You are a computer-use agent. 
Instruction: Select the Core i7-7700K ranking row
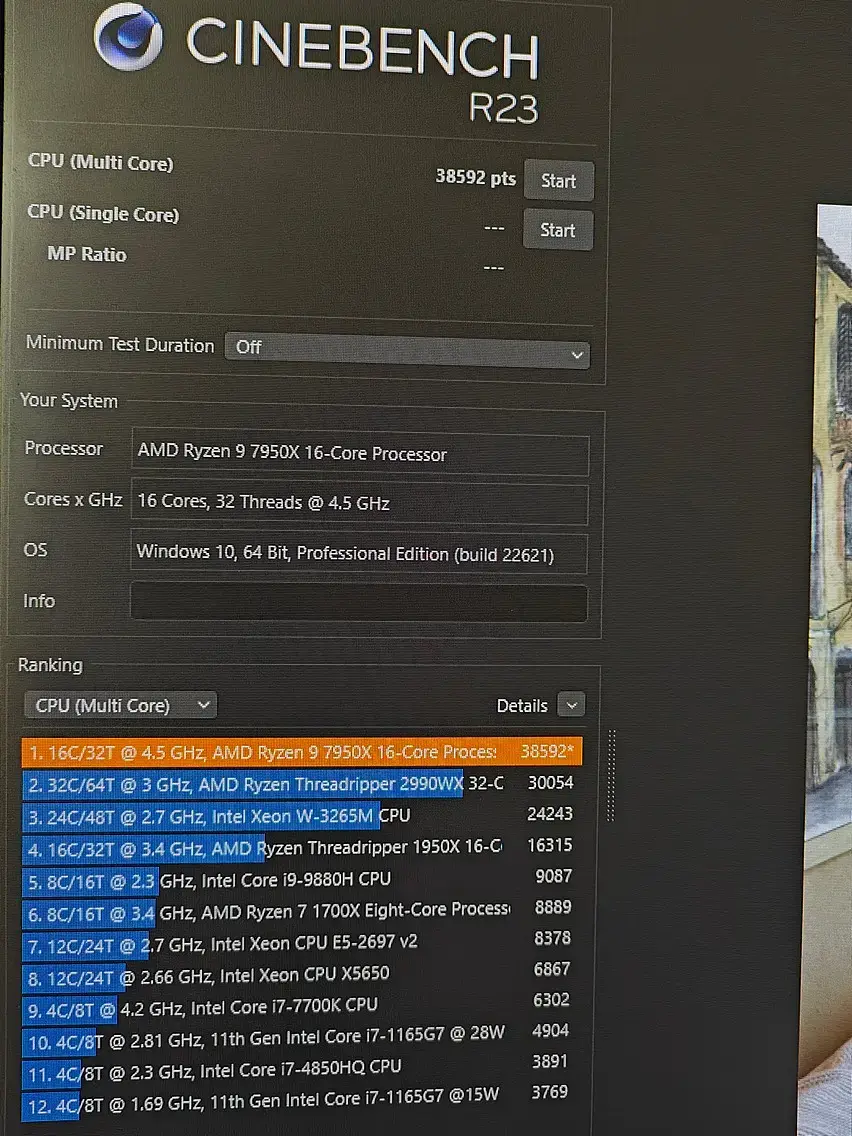(302, 1006)
